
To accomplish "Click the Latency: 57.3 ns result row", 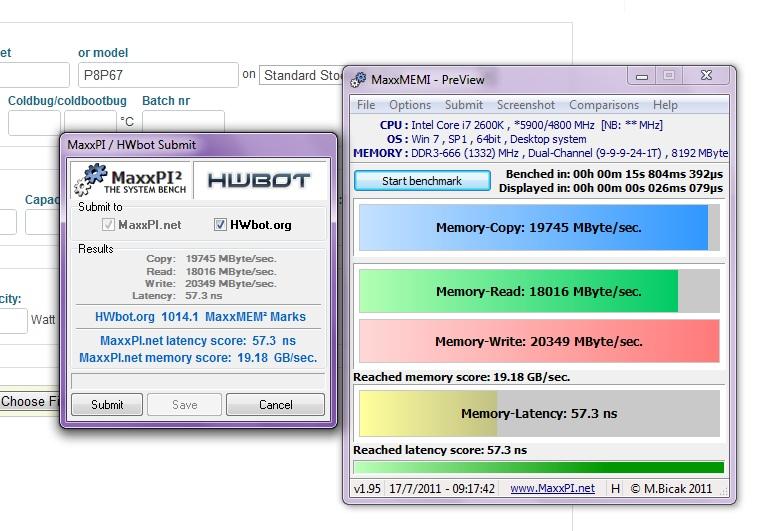I will (177, 295).
